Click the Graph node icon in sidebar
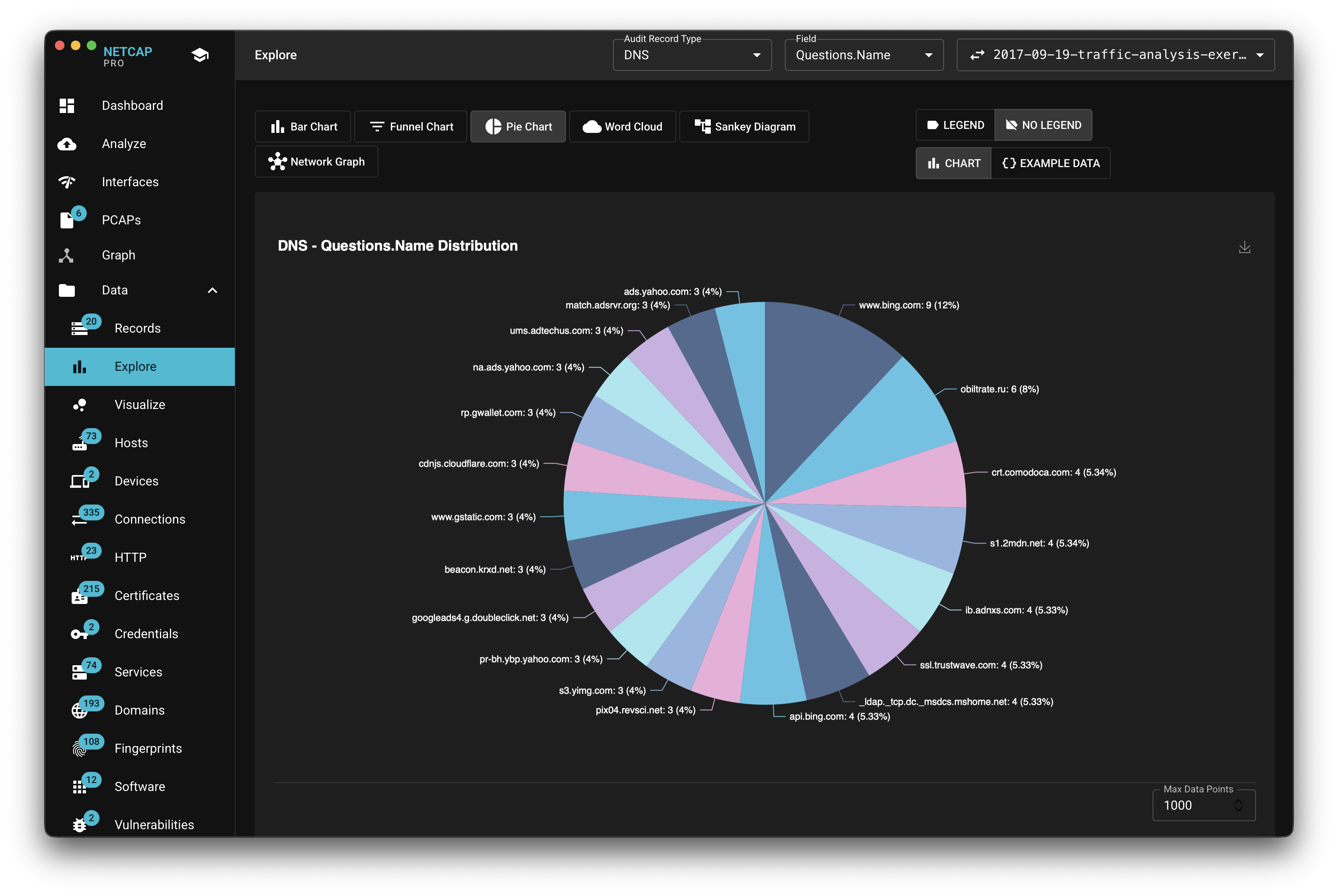Image resolution: width=1338 pixels, height=896 pixels. 66,255
